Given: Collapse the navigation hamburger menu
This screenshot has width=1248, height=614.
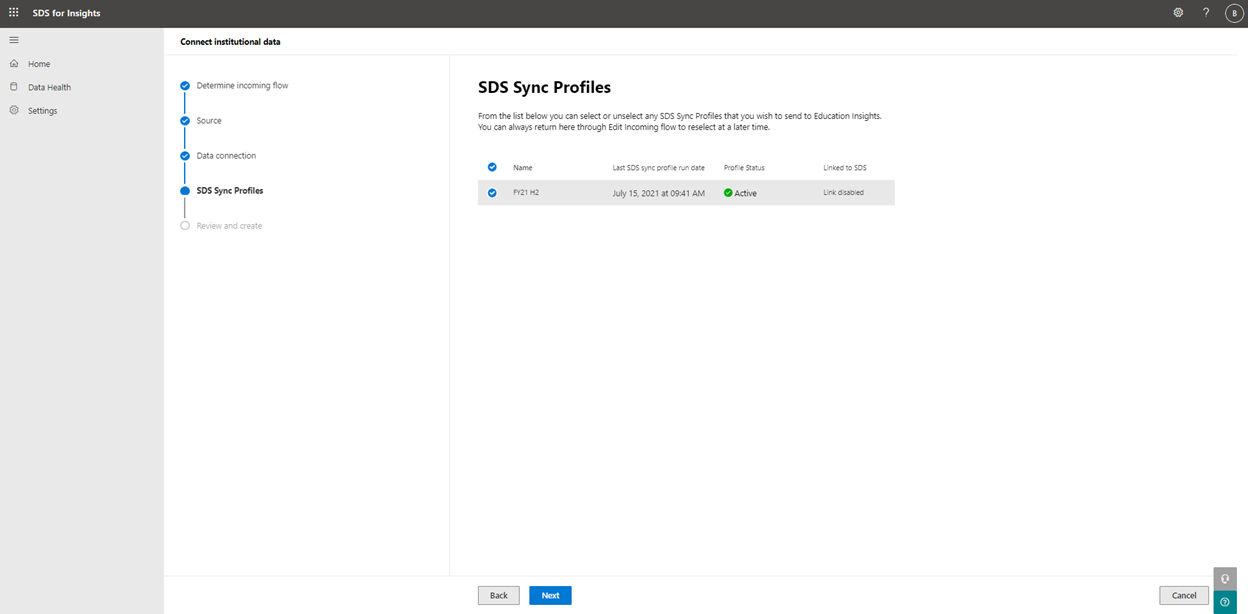Looking at the screenshot, I should coord(14,40).
